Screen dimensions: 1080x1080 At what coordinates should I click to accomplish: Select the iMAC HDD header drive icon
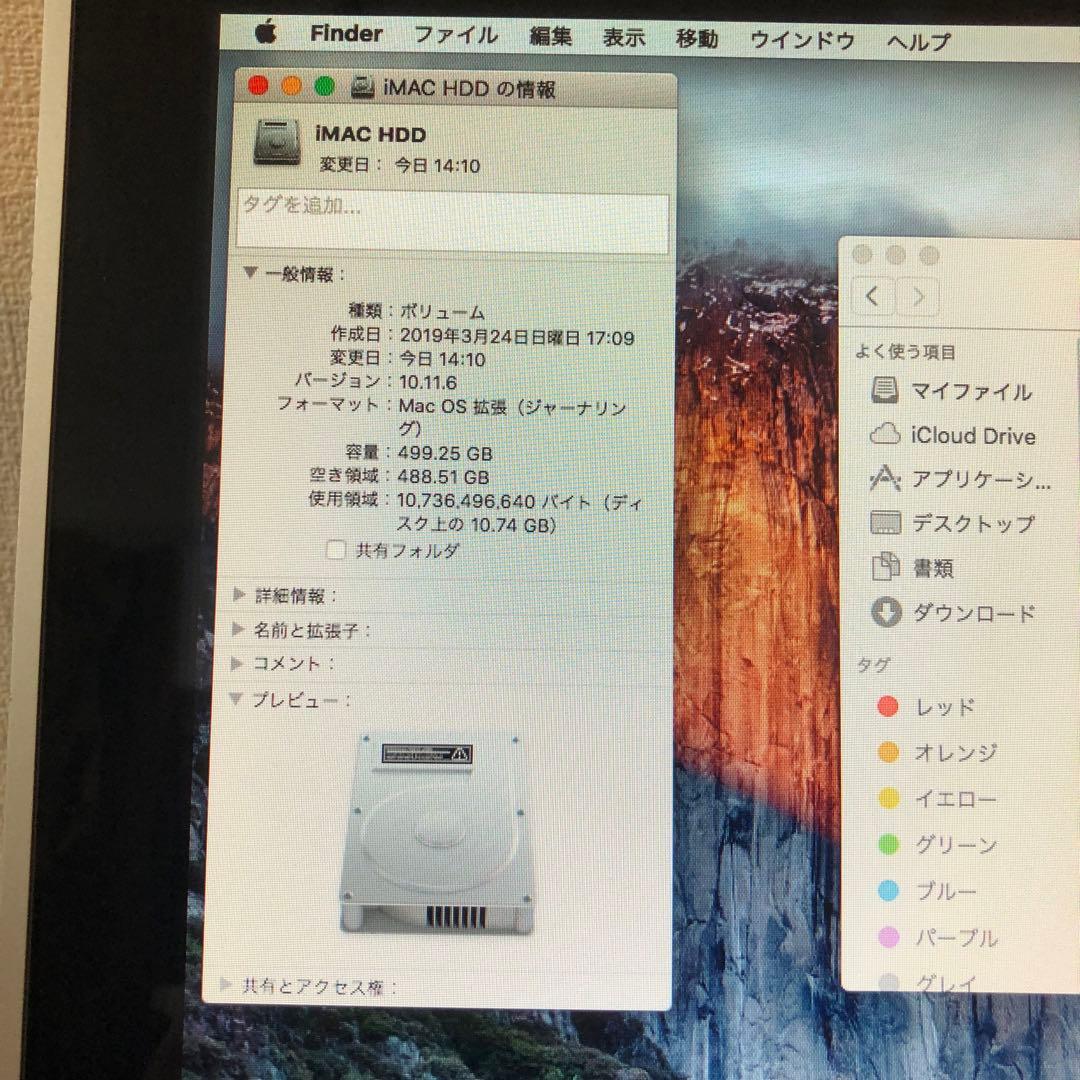coord(277,142)
